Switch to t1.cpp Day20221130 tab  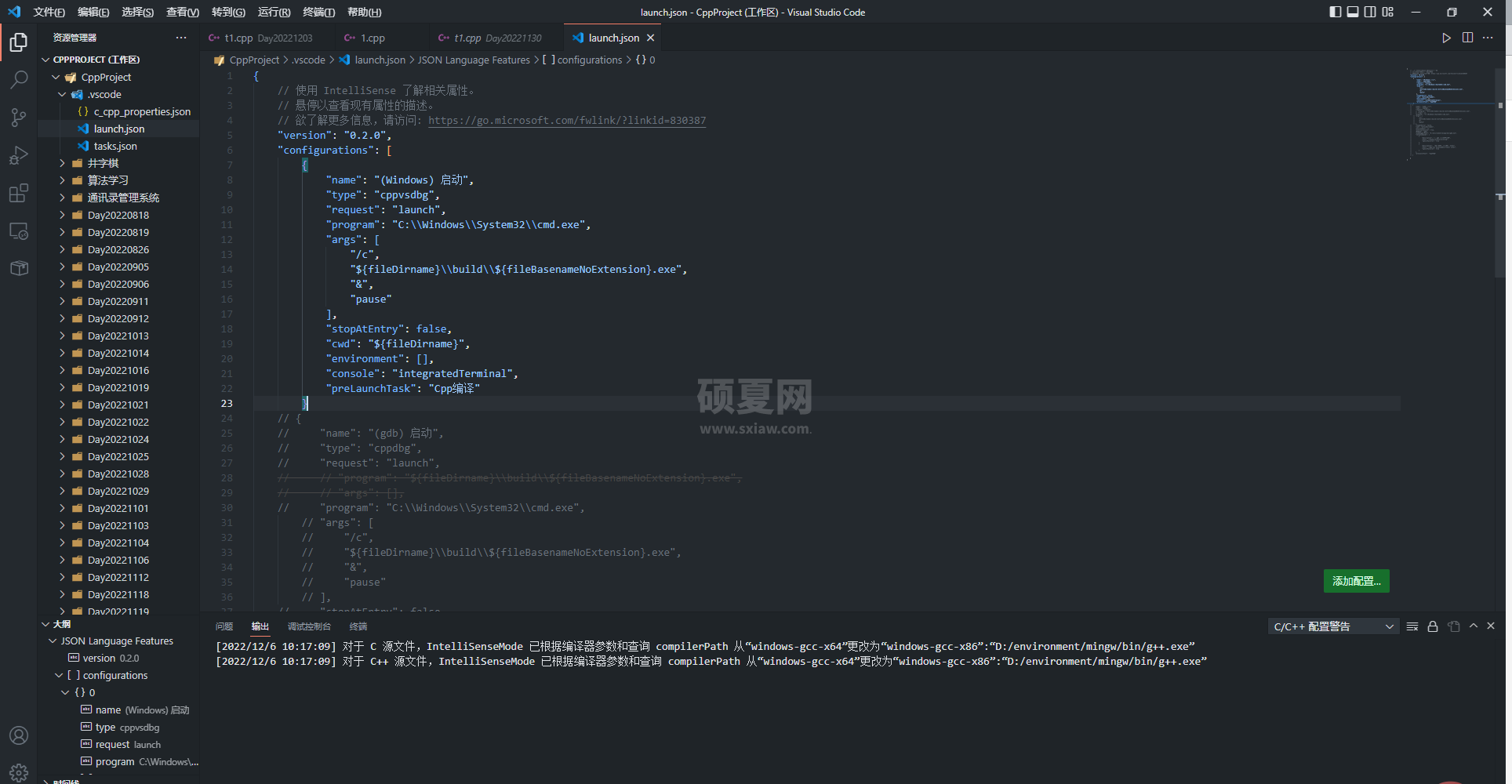pyautogui.click(x=497, y=38)
